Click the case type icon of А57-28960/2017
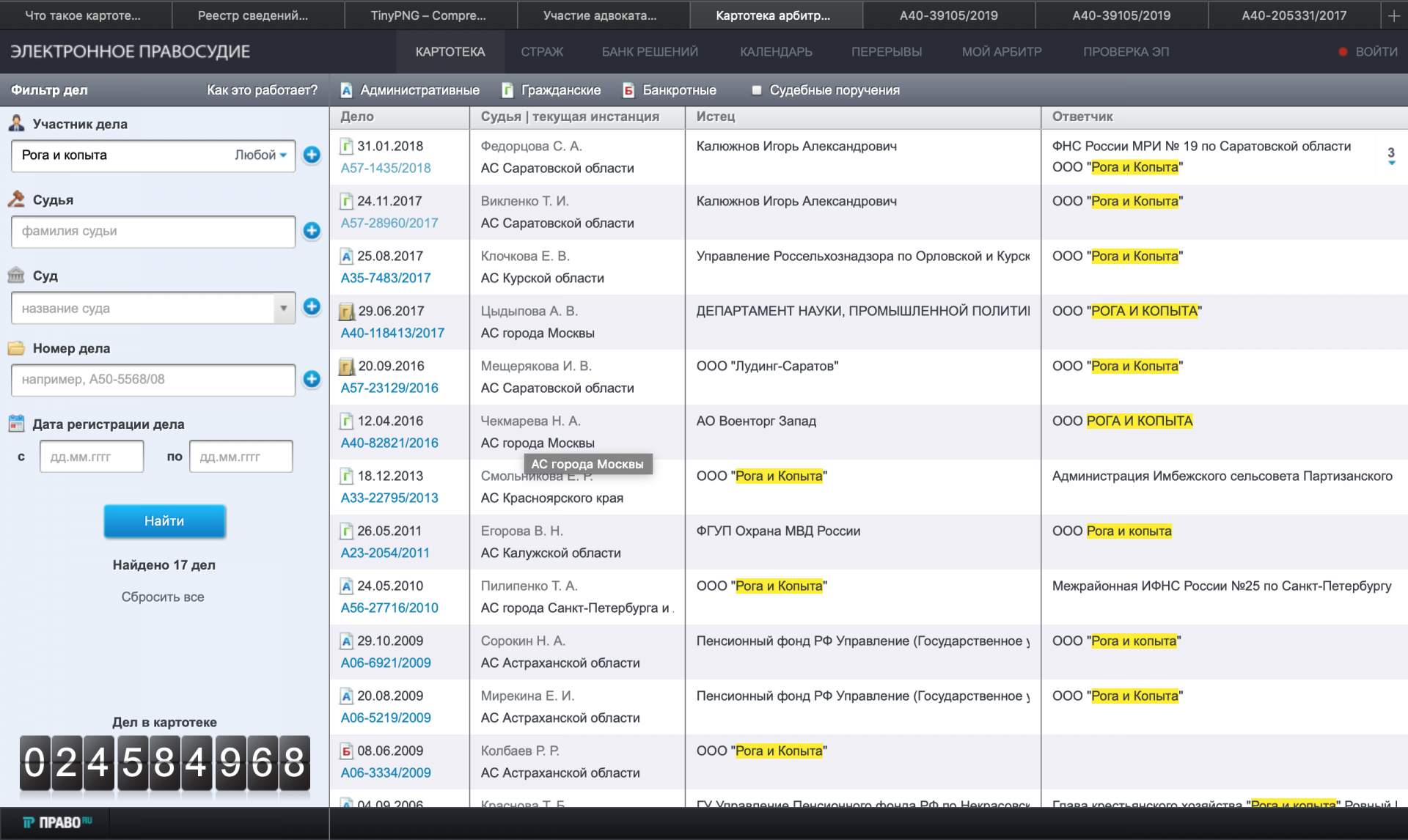This screenshot has height=840, width=1408. (347, 201)
